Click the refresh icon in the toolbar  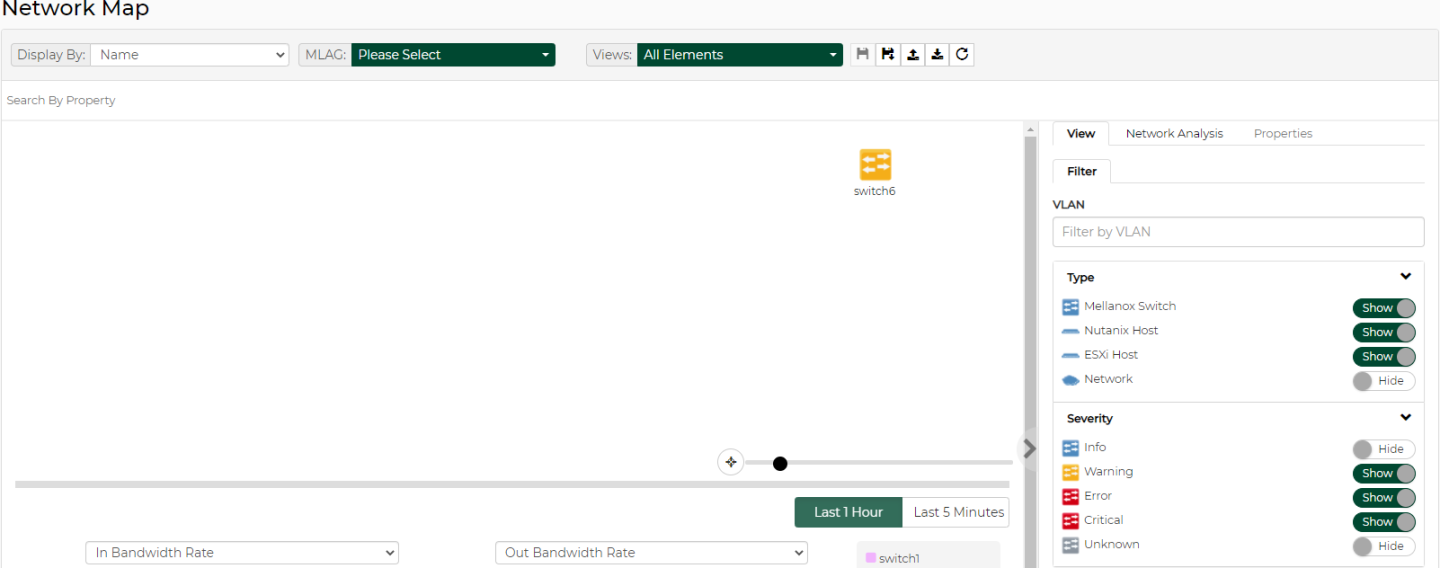coord(962,55)
